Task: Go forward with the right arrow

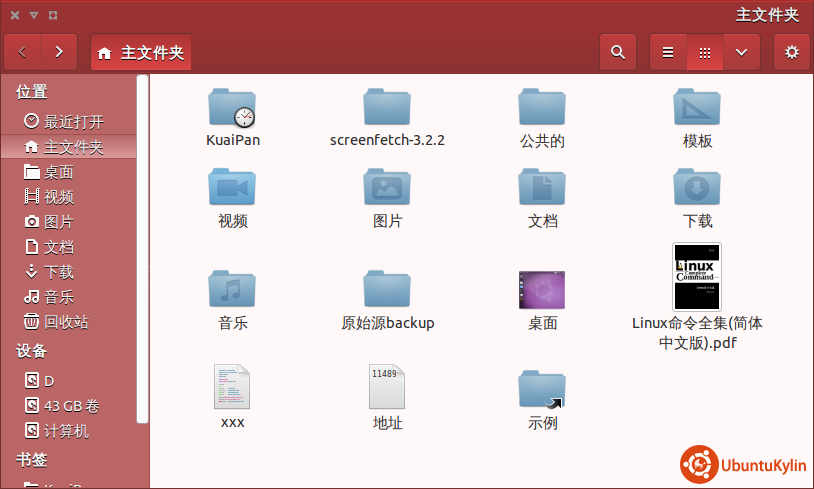Action: 59,52
